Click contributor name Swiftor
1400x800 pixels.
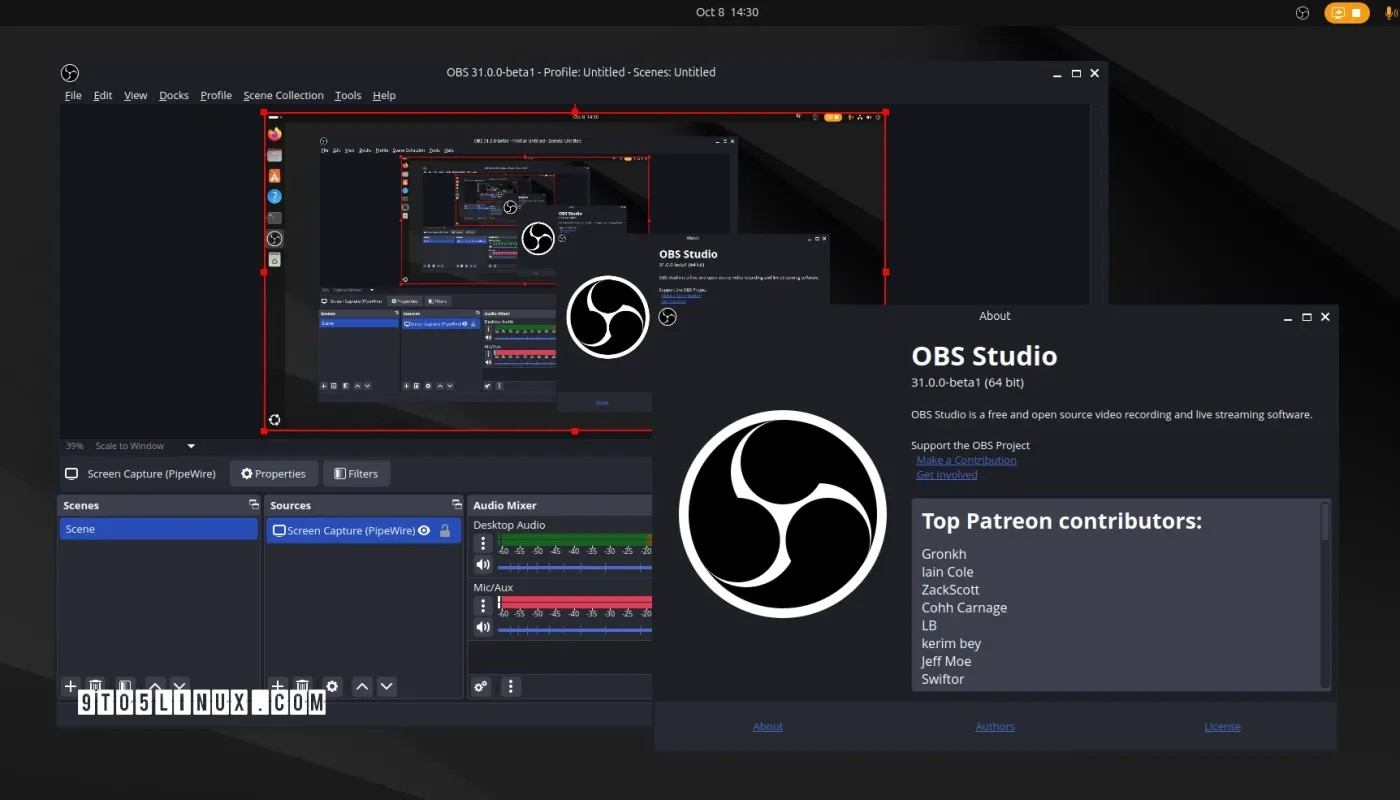click(943, 679)
